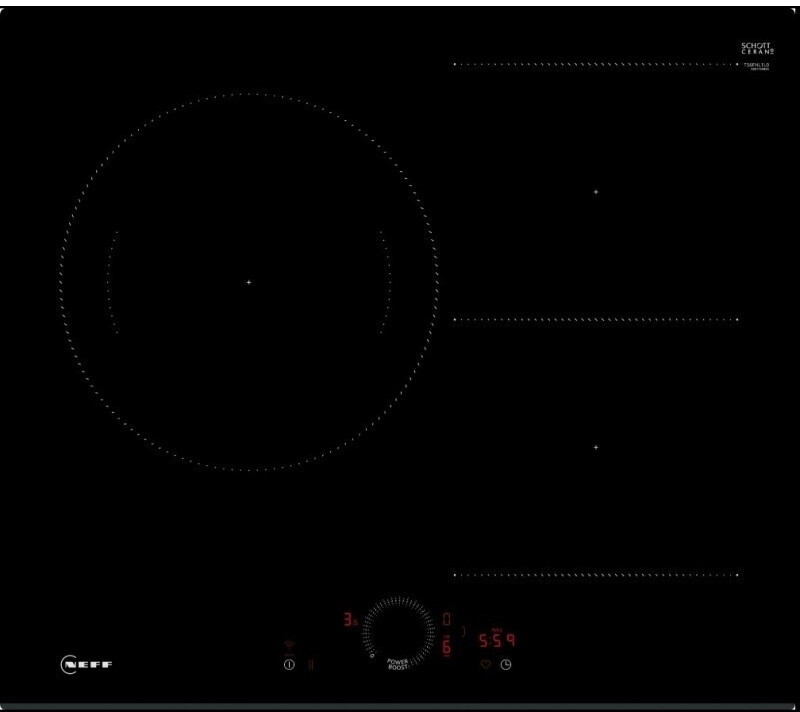Tap the upper right cooking zone cross

(x=596, y=191)
